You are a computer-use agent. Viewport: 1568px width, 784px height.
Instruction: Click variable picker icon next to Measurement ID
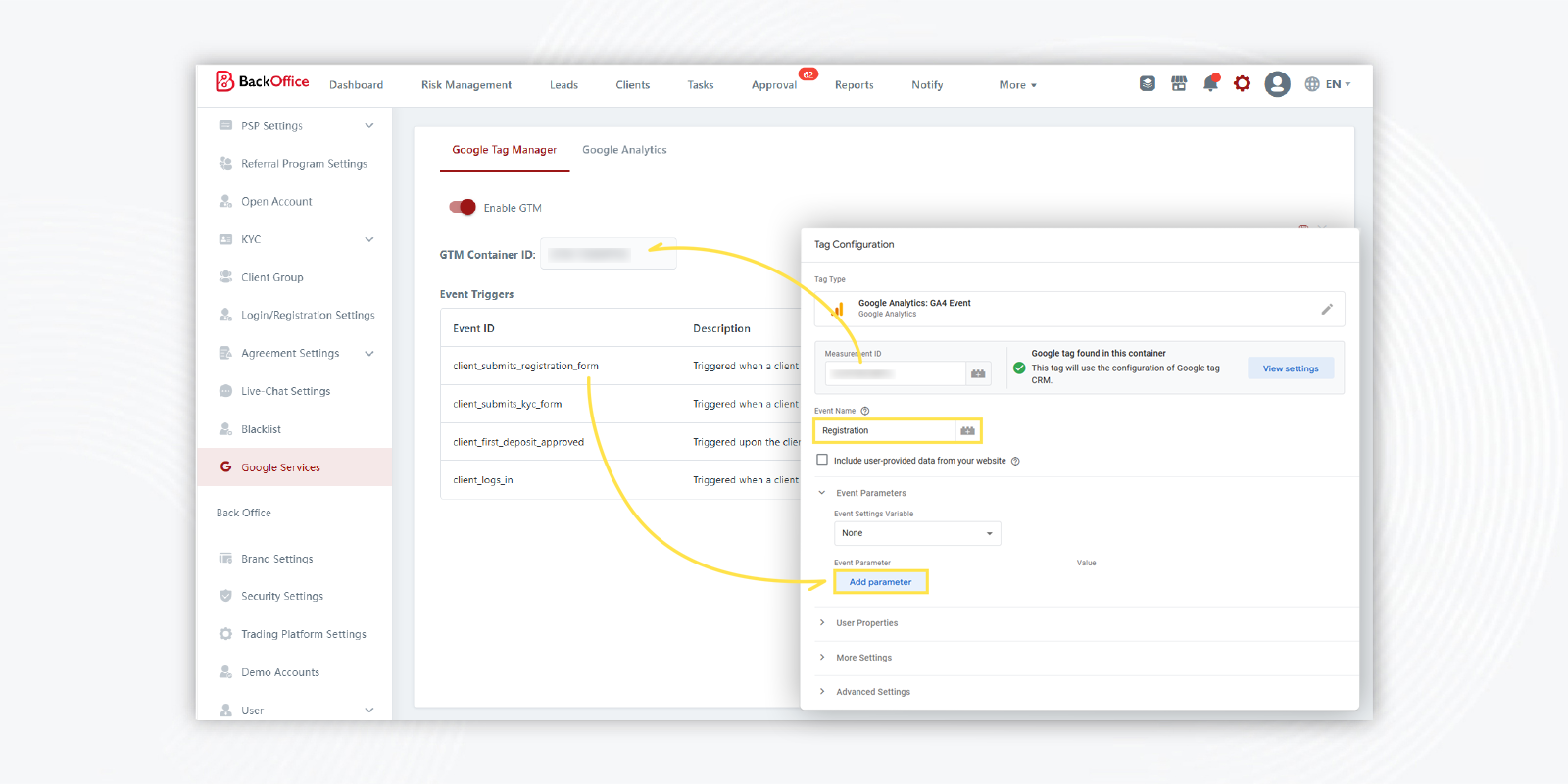[978, 373]
